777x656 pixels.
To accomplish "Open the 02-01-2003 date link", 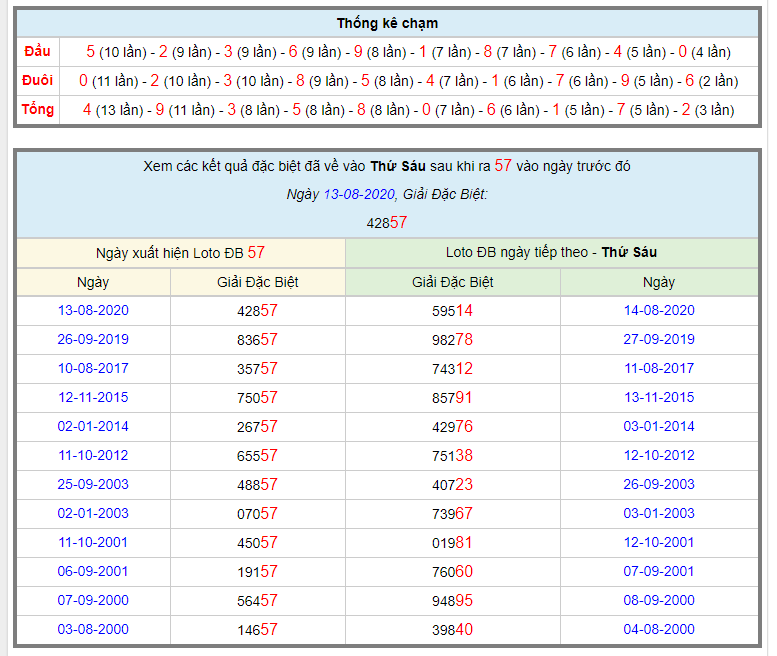I will (93, 513).
